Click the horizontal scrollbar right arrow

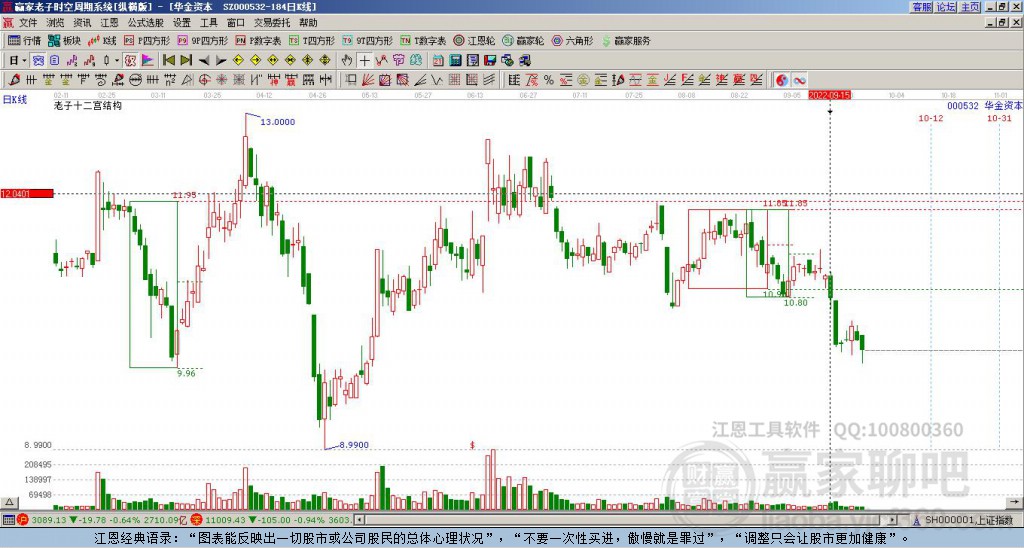click(893, 520)
